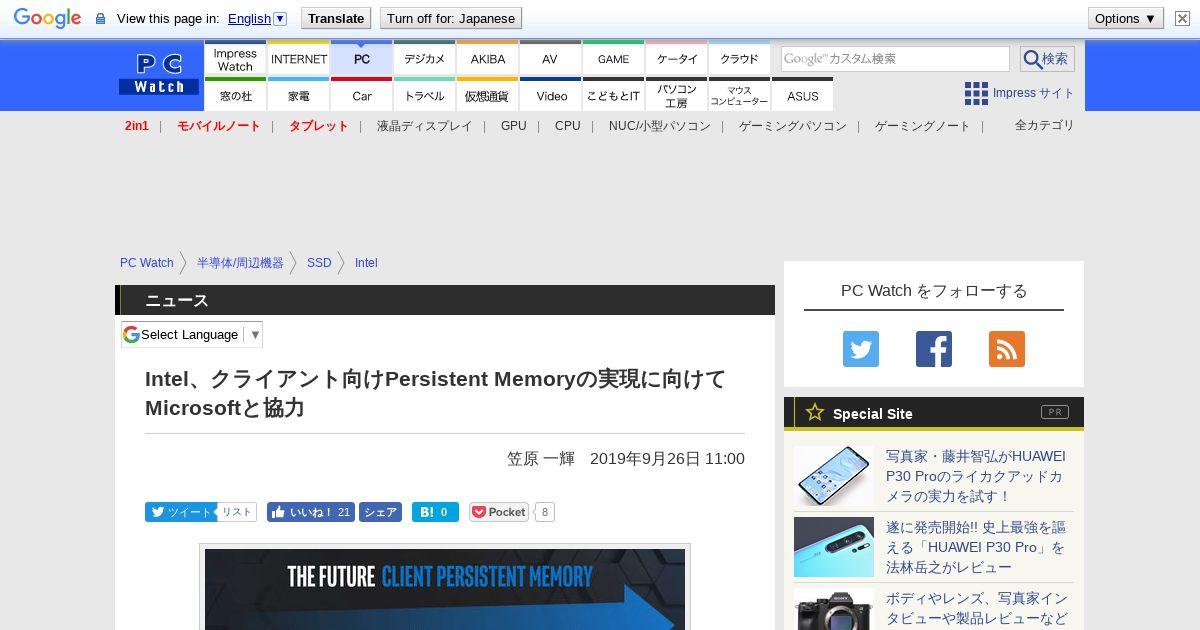Open the Options dropdown
This screenshot has height=630, width=1200.
point(1125,18)
